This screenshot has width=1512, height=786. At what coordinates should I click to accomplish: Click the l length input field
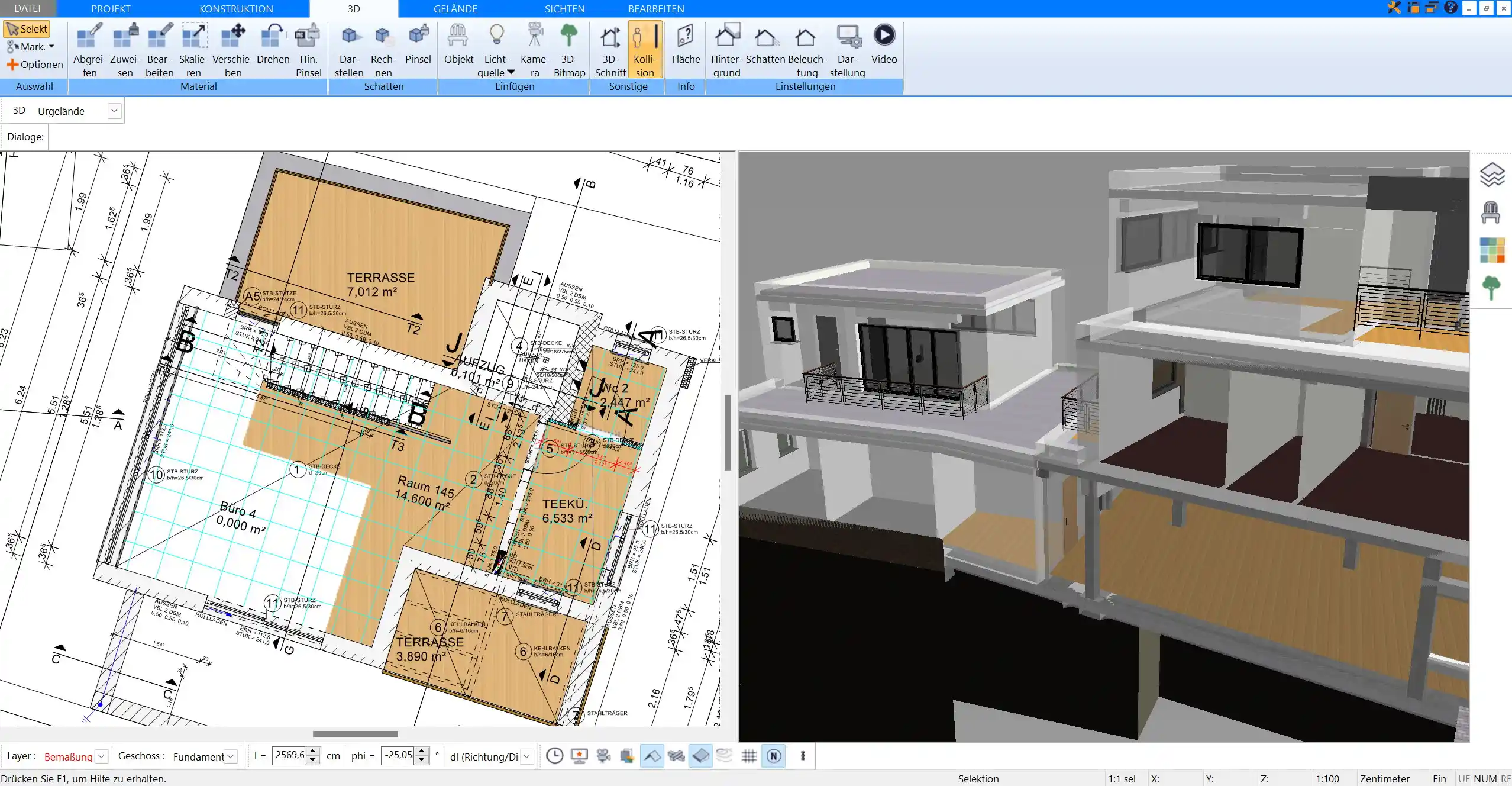(x=289, y=755)
